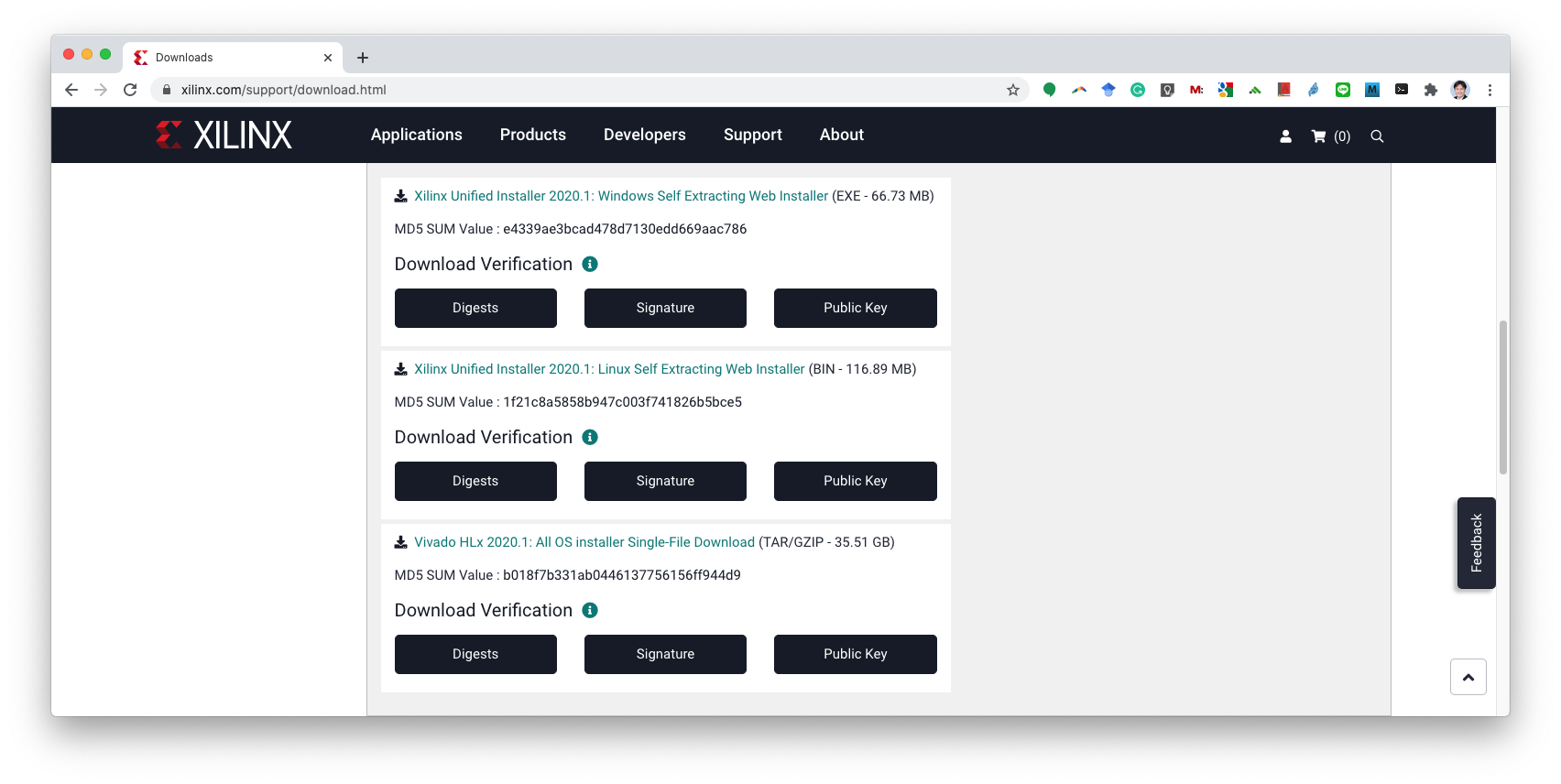Show info for Vivado HLx Download Verification
This screenshot has height=784, width=1561.
pyautogui.click(x=590, y=610)
